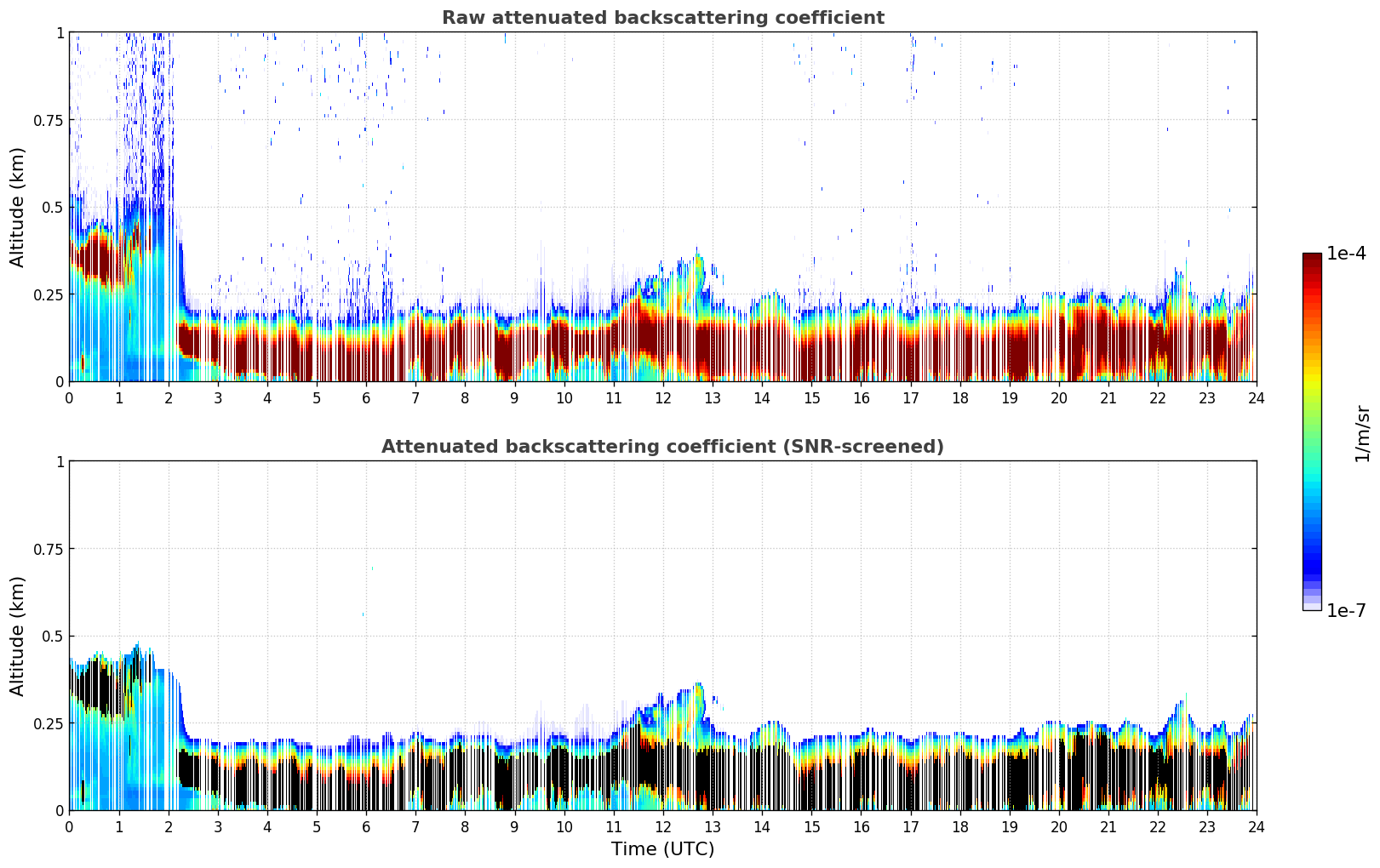Pick the dark blue band of the colorbar
Viewport: 1380px width, 868px height.
pos(1312,563)
